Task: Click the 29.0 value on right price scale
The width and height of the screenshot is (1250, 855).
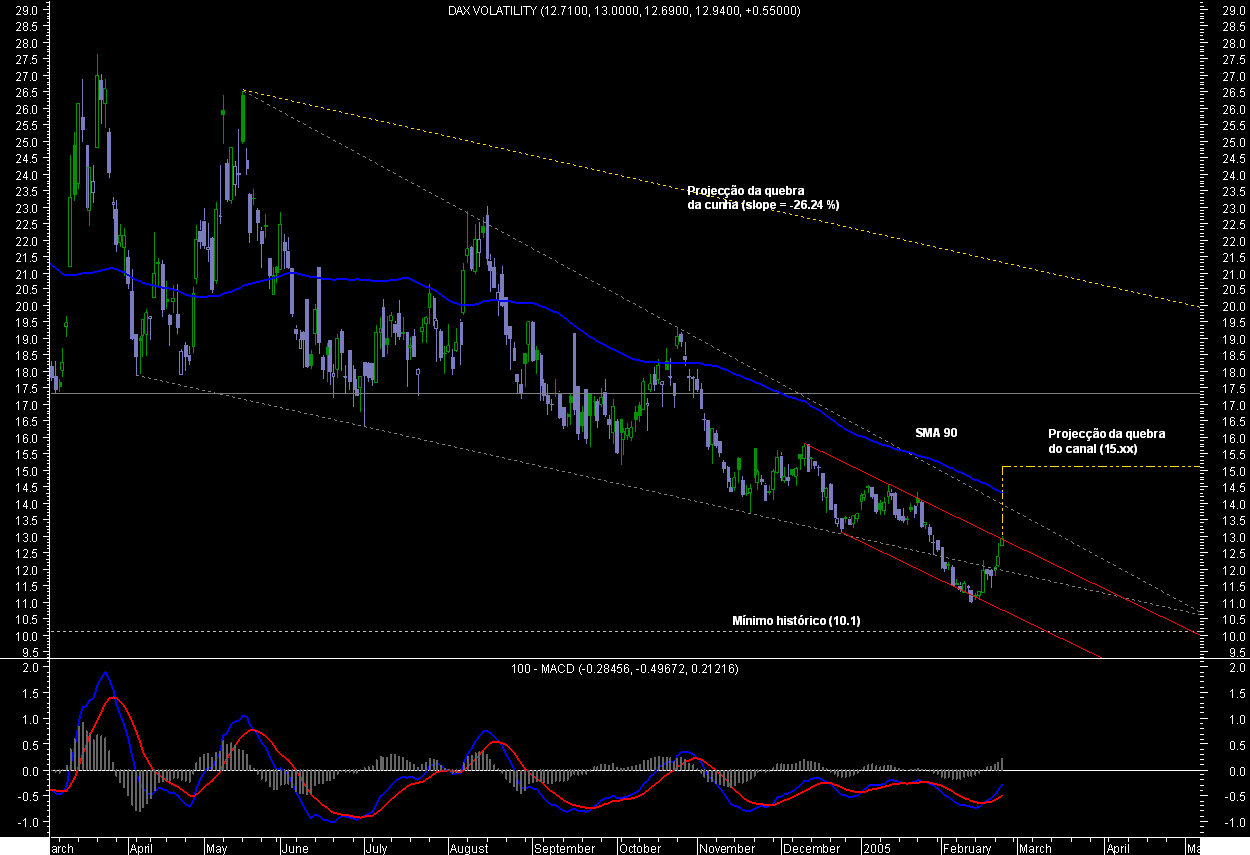Action: pyautogui.click(x=1232, y=10)
